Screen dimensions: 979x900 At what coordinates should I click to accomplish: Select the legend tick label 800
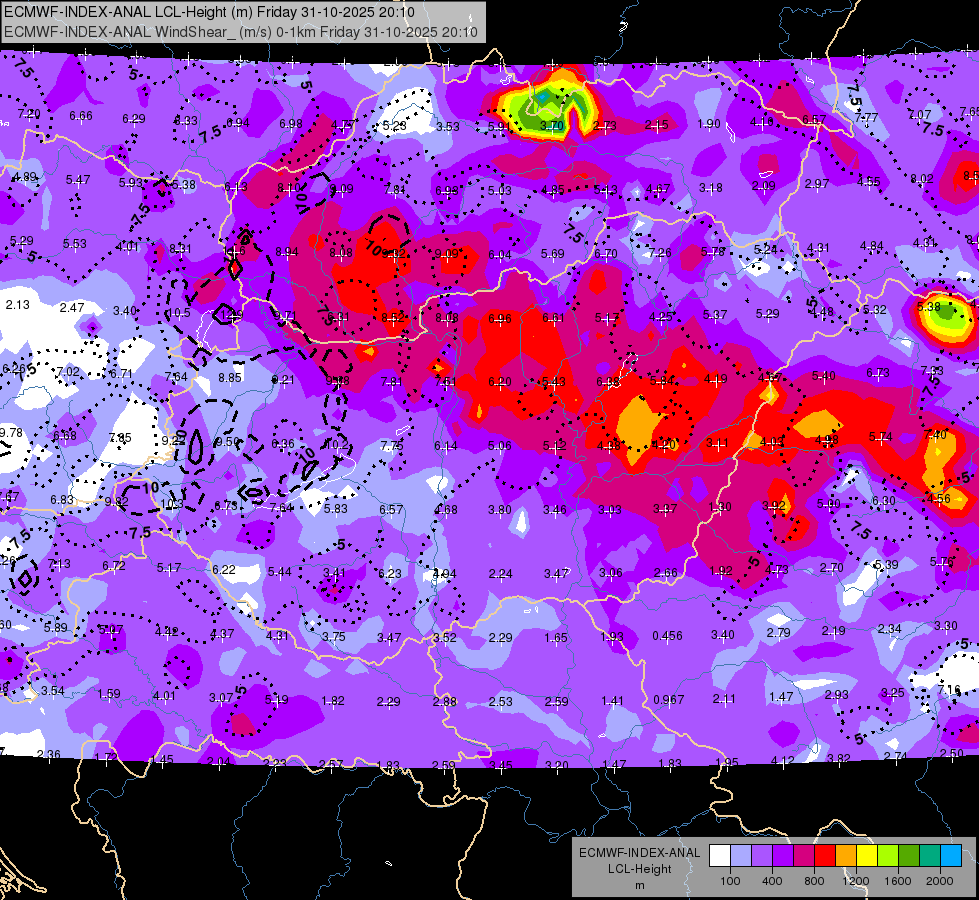click(x=814, y=881)
